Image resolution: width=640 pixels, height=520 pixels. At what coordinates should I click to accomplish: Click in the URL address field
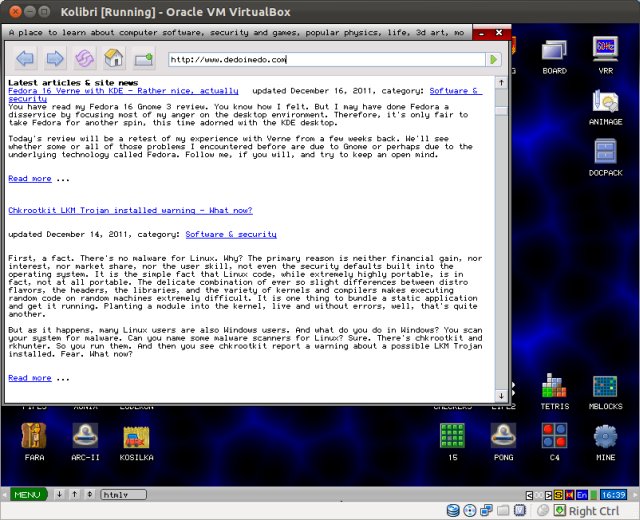pos(325,60)
